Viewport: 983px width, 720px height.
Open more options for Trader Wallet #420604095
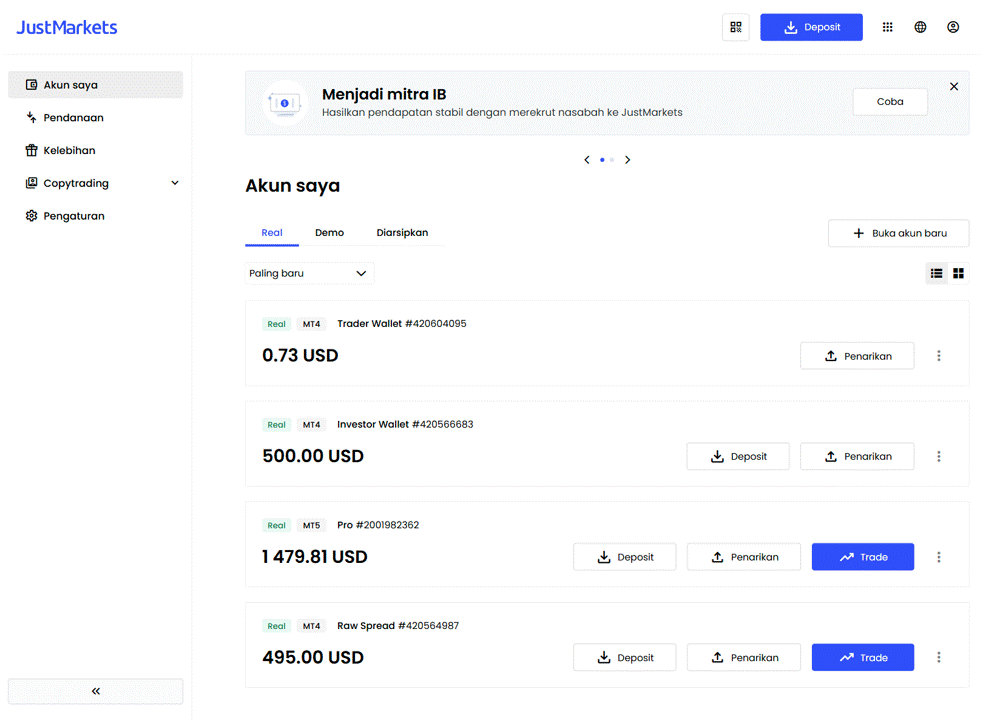[x=938, y=356]
